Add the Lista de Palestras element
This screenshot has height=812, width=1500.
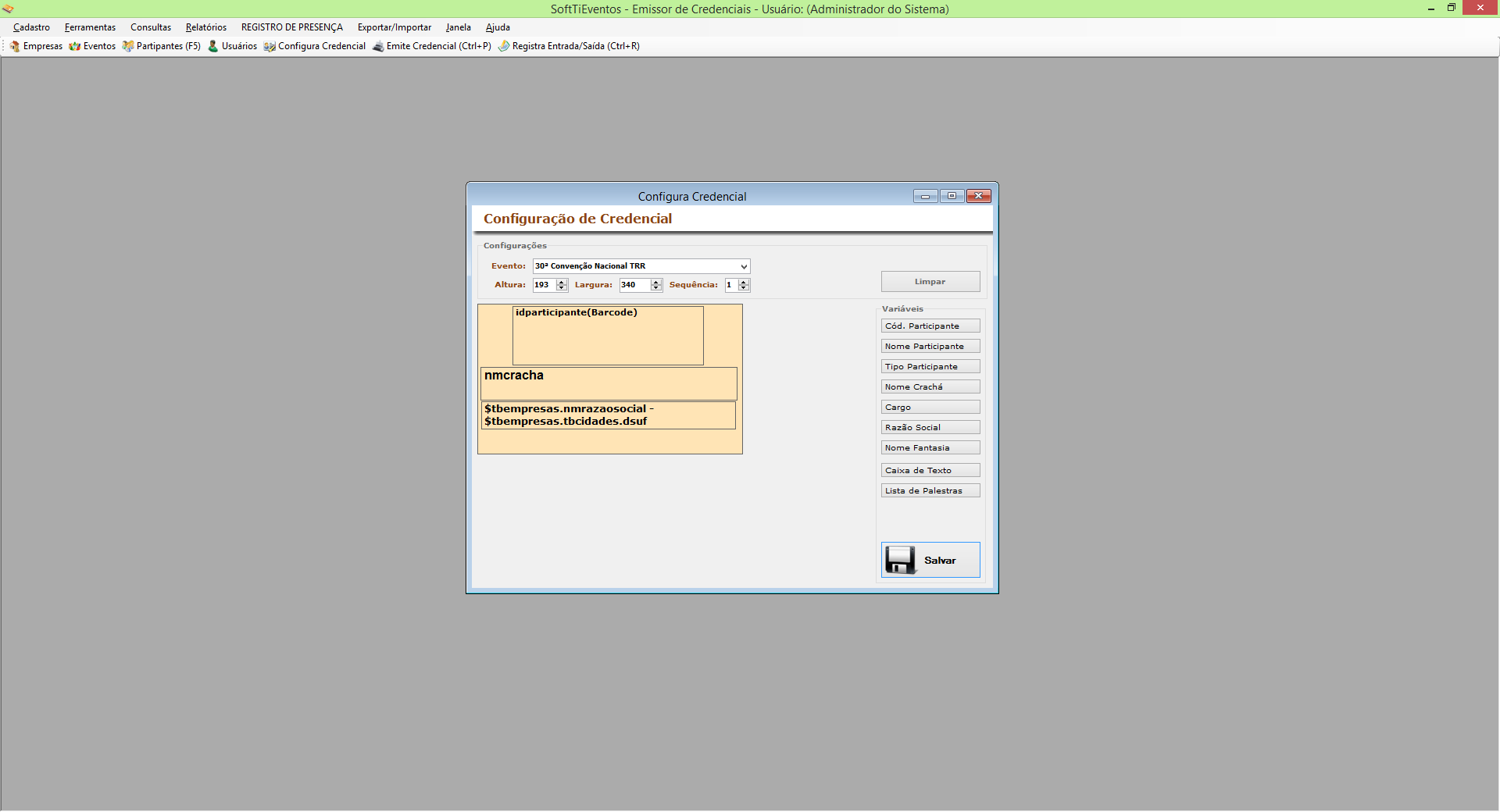pos(930,491)
